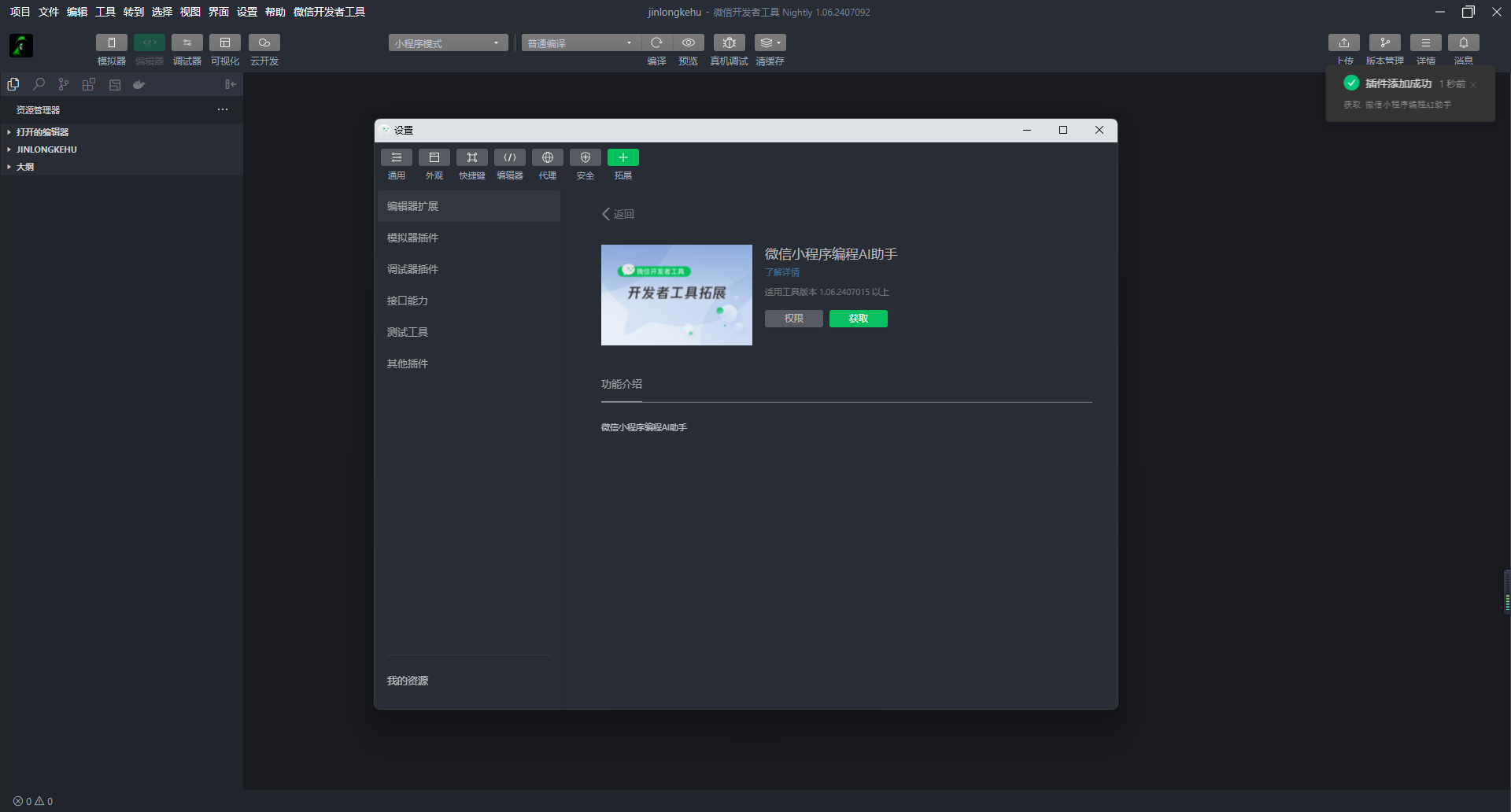Viewport: 1511px width, 812px height.
Task: Collapse the sidebar with the collapse icon
Action: click(x=231, y=84)
